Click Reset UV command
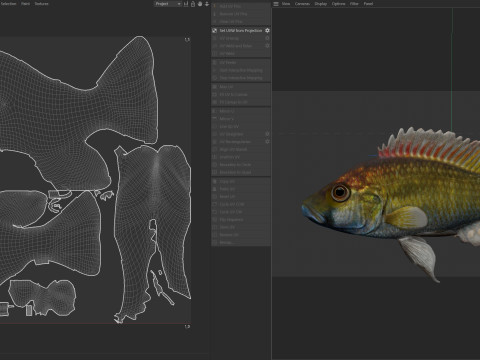This screenshot has width=480, height=360. tap(241, 197)
